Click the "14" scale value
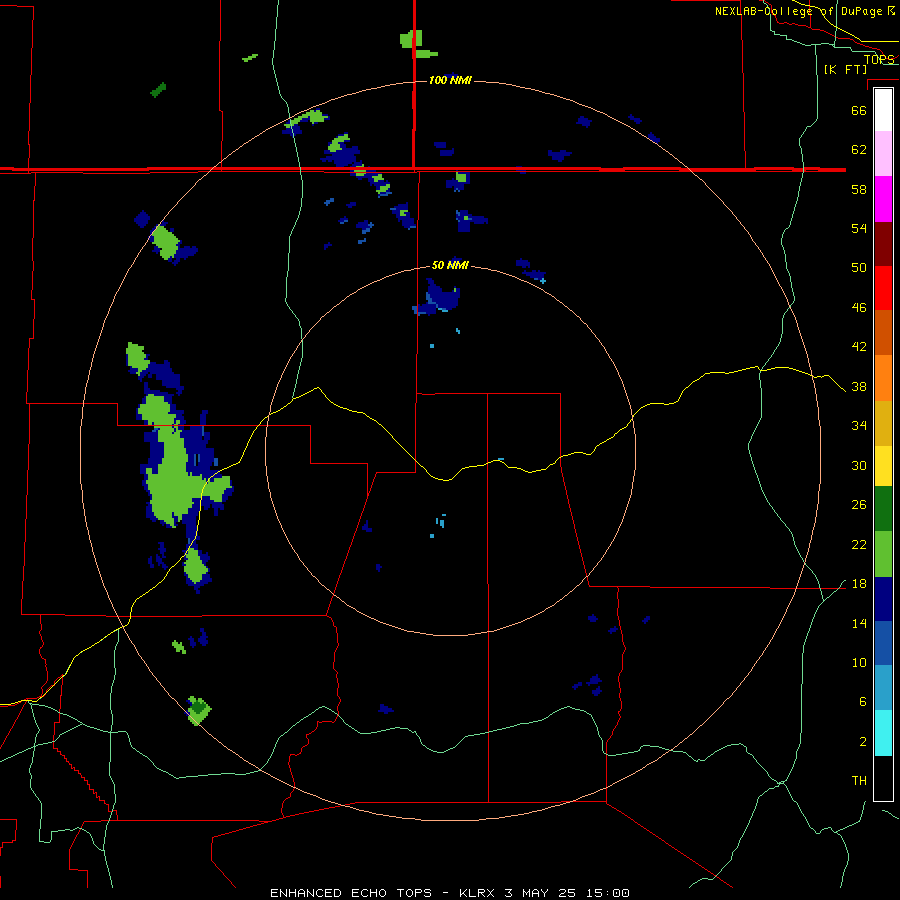The image size is (900, 900). (859, 623)
